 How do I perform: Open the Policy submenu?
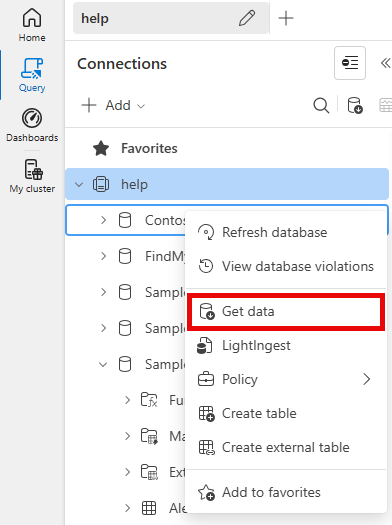286,379
